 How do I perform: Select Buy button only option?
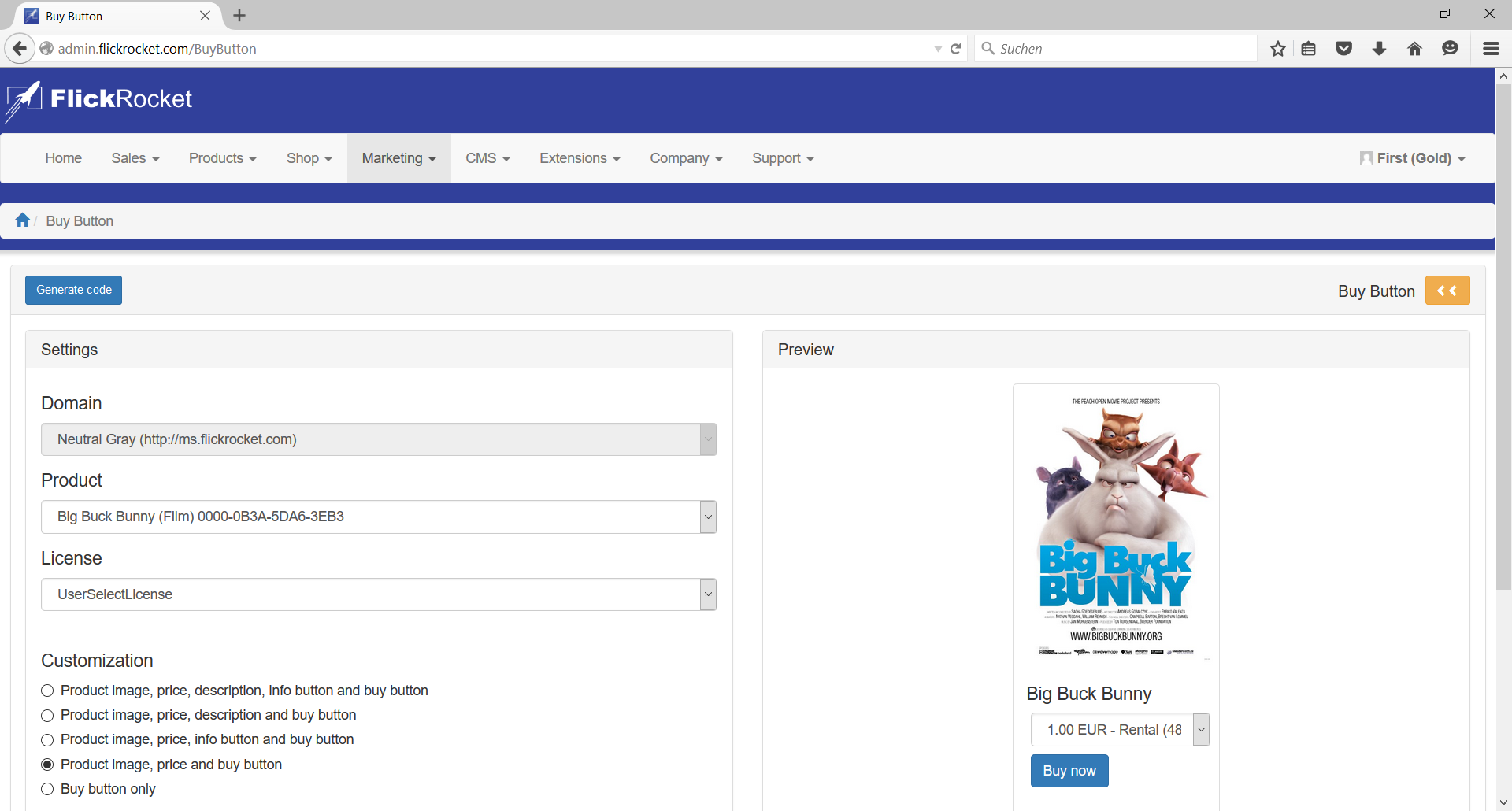coord(47,789)
